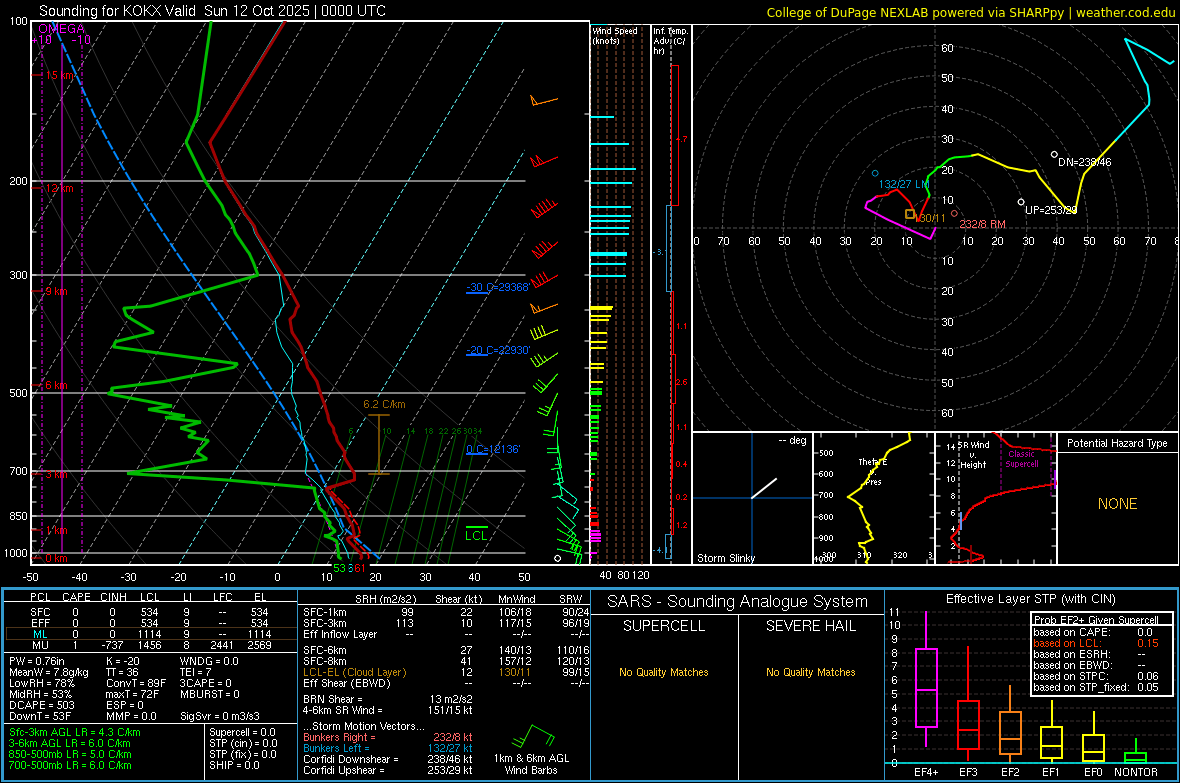This screenshot has width=1180, height=783.
Task: Select the MU parcel row
Action: [x=151, y=645]
